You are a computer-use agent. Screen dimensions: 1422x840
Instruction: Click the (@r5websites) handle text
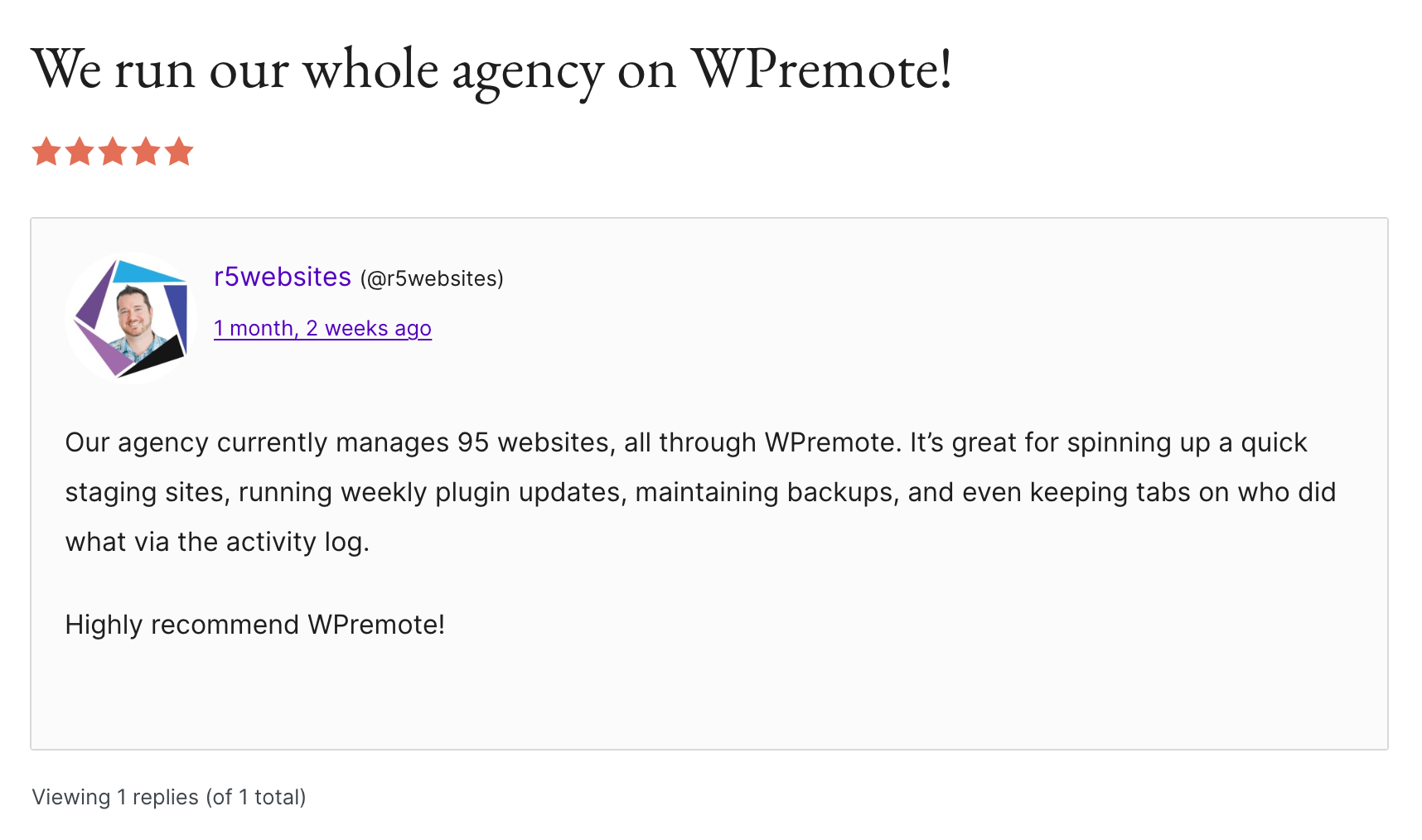point(432,279)
